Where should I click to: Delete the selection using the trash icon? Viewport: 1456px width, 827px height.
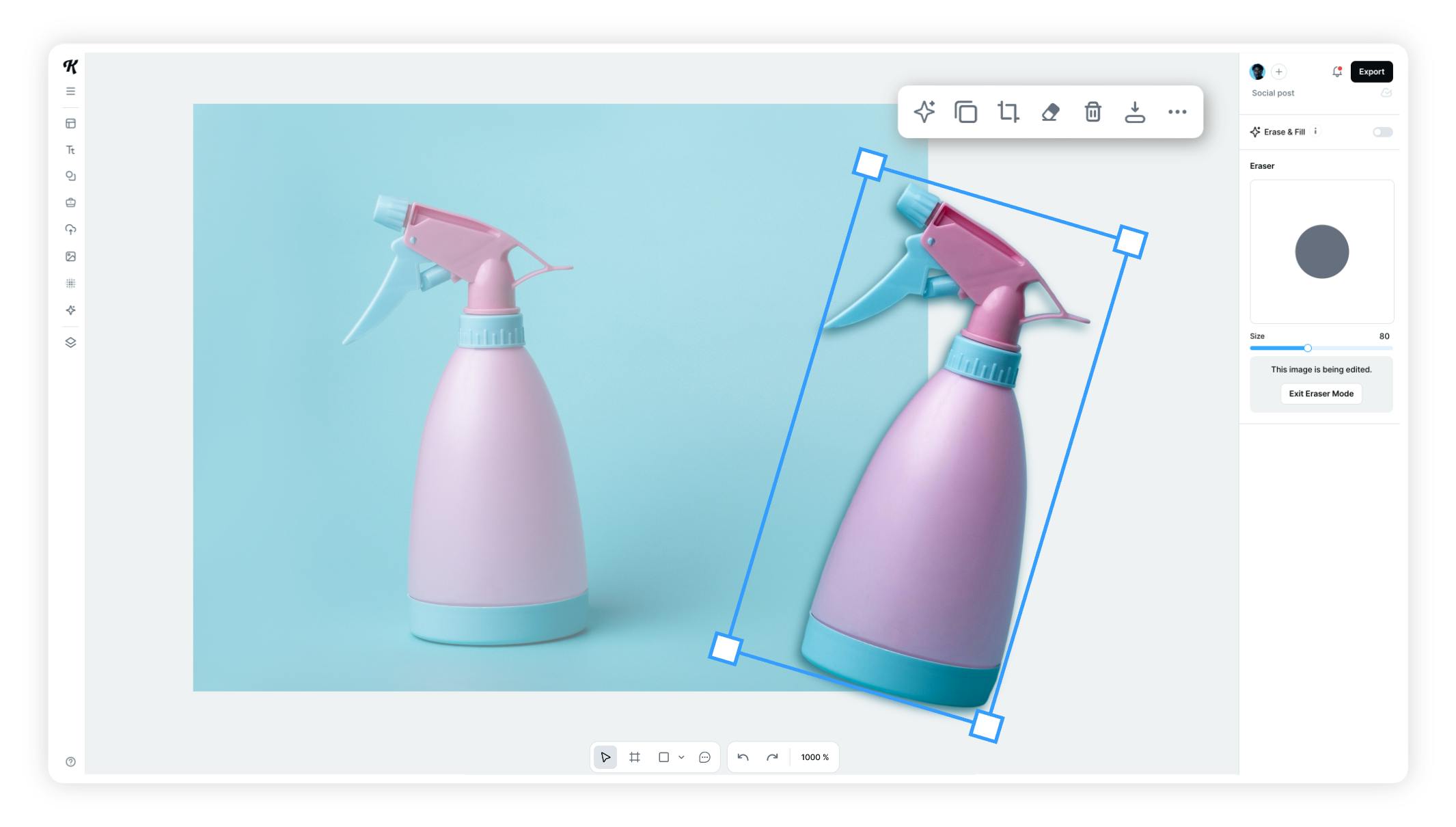1093,111
